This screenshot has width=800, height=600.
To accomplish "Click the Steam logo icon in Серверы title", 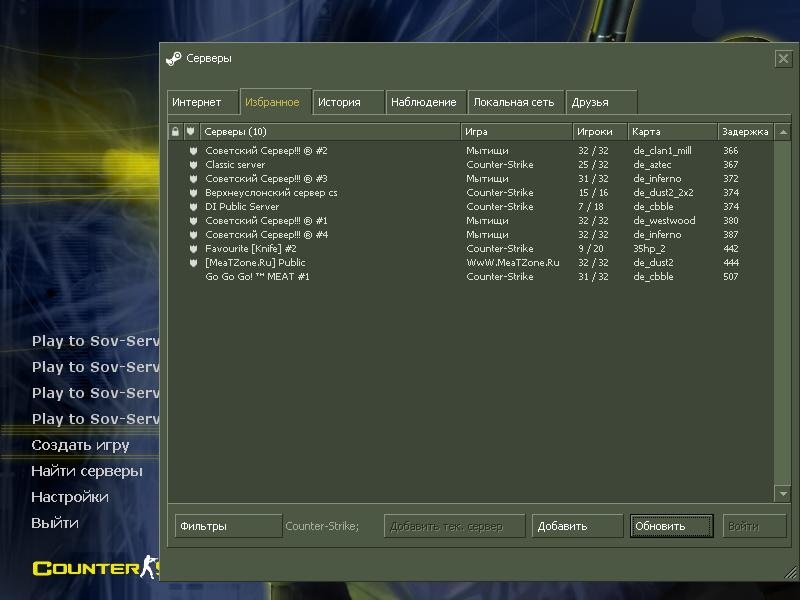I will coord(173,59).
